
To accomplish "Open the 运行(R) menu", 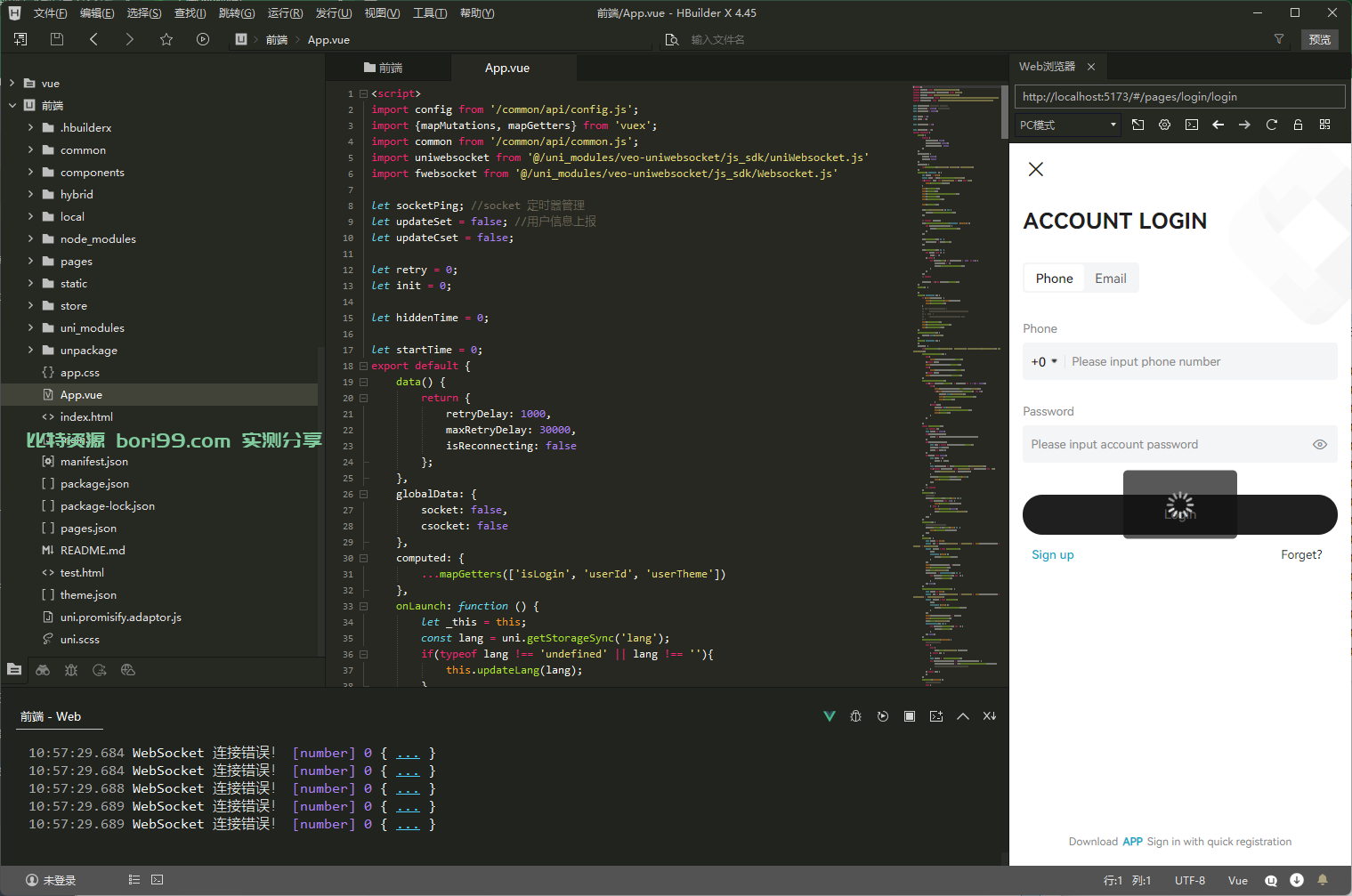I will tap(285, 13).
